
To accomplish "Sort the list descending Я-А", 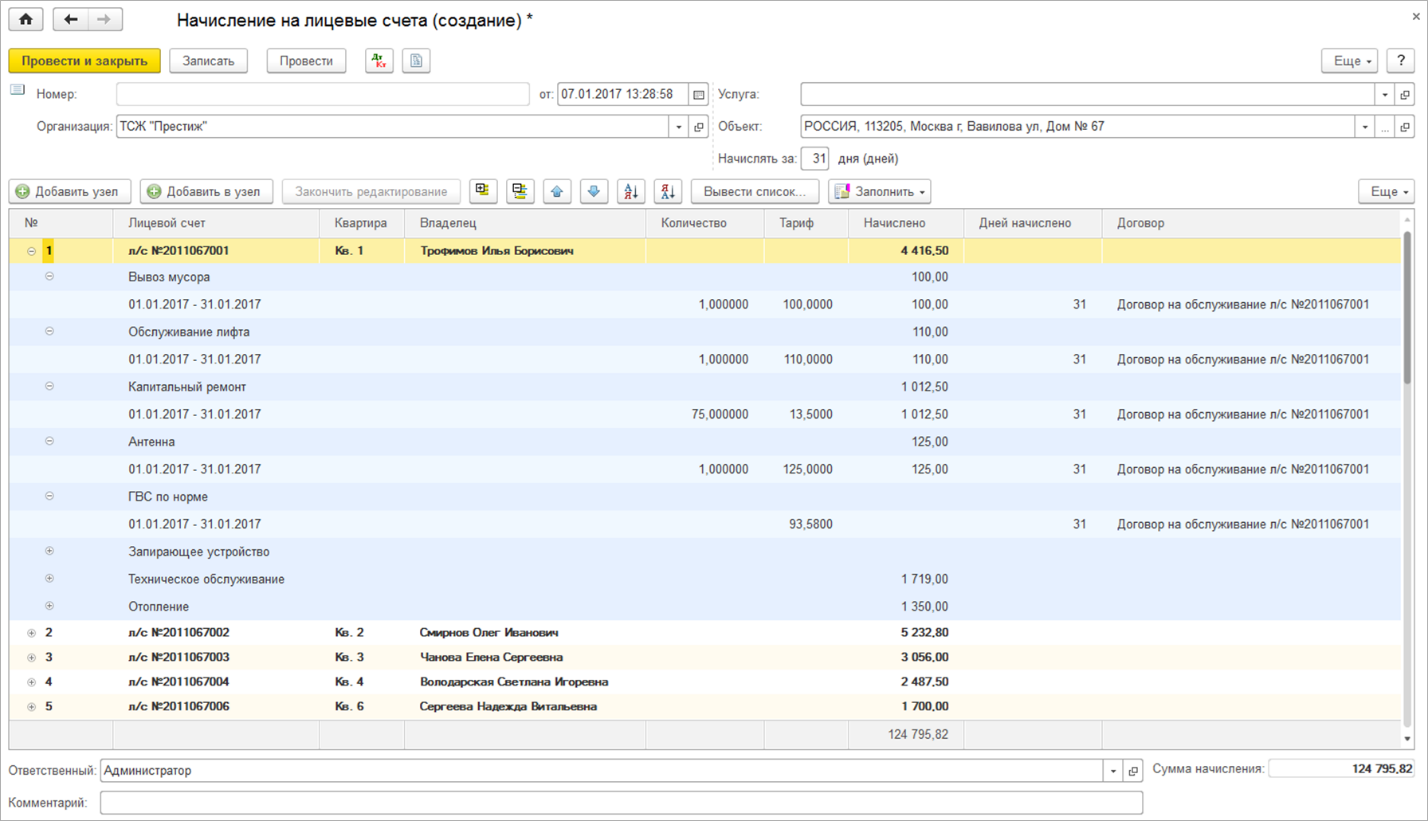I will 667,191.
